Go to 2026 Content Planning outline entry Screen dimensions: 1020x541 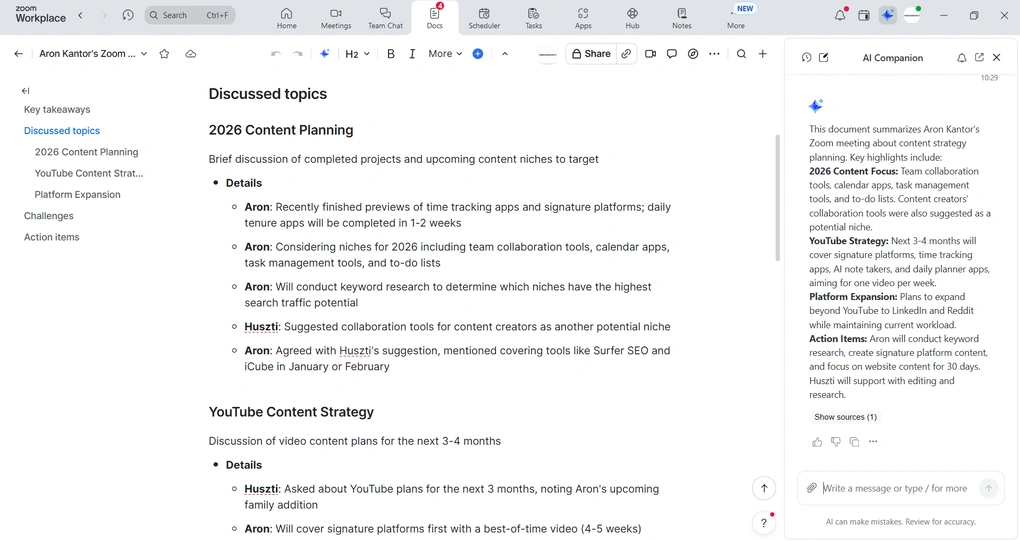(87, 152)
